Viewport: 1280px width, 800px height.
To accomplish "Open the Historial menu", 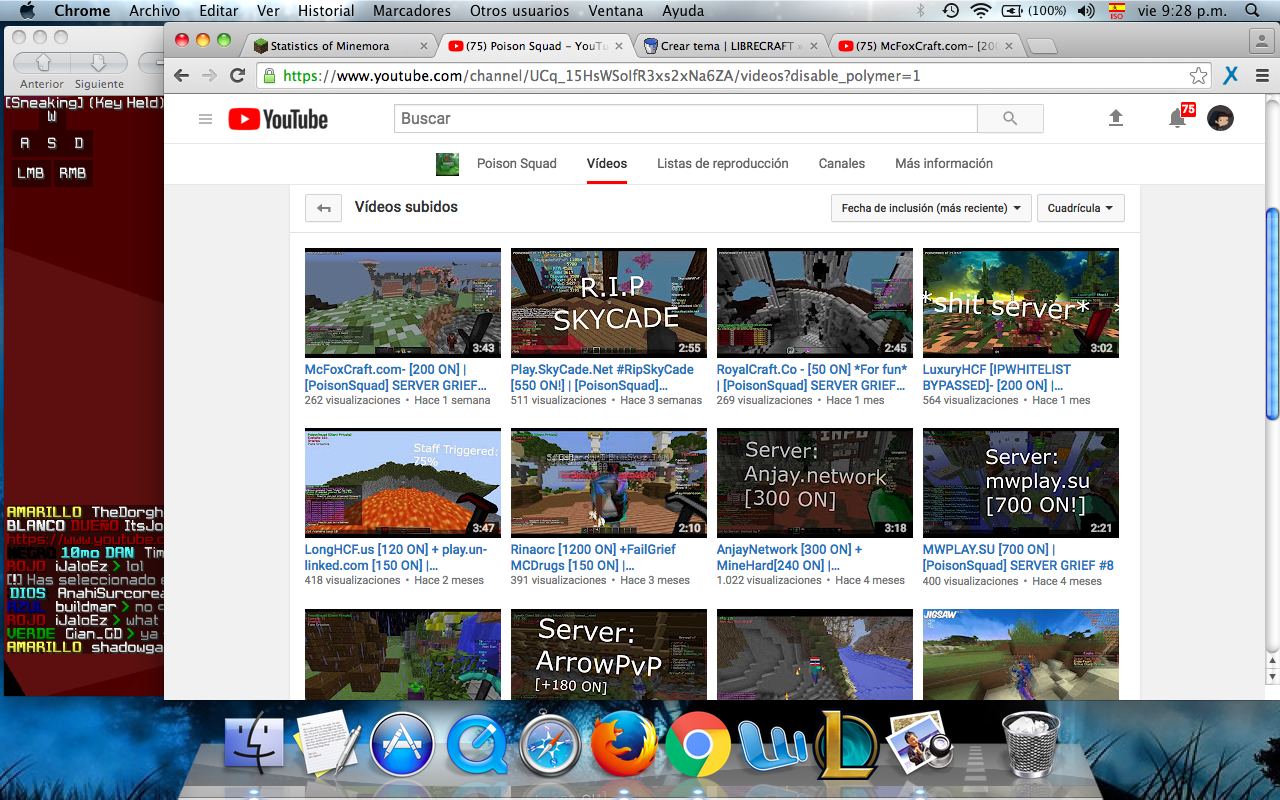I will point(326,11).
